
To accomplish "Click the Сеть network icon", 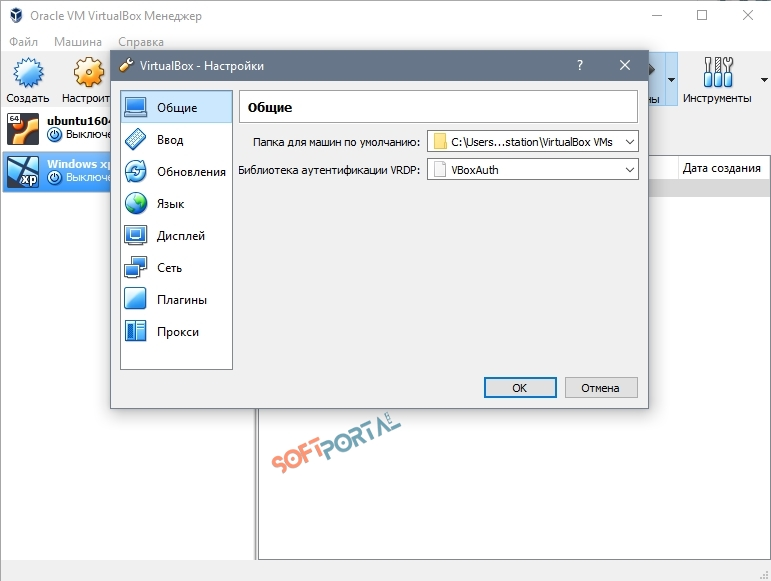I will click(x=135, y=267).
